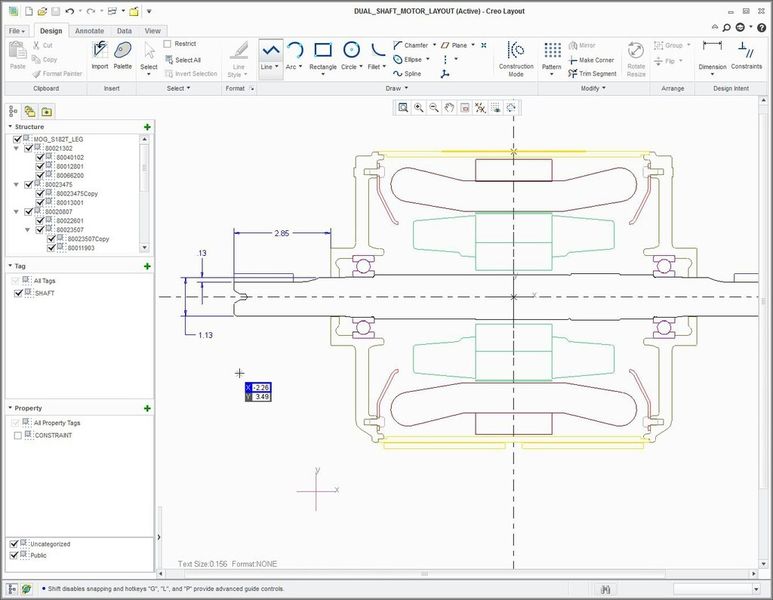Collapse the Structure panel section
Viewport: 773px width, 600px height.
point(10,127)
